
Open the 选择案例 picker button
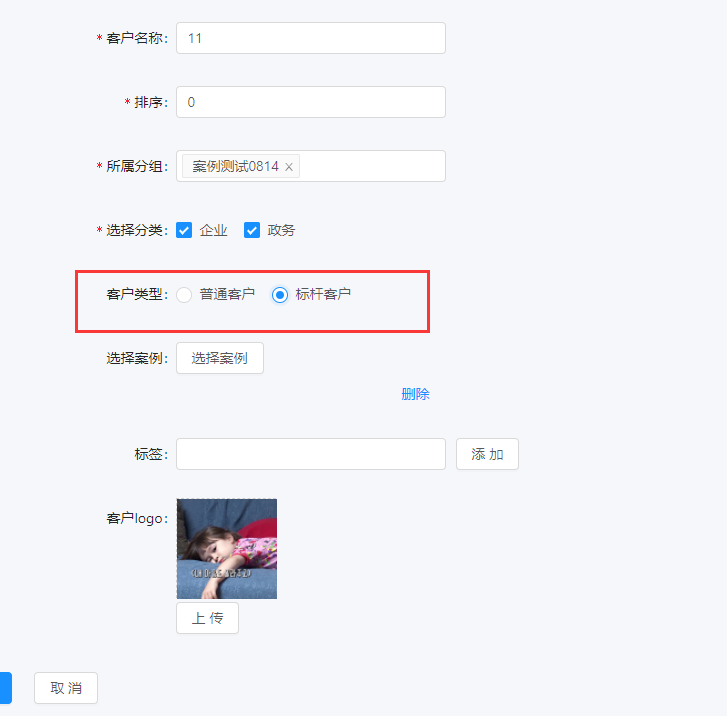(220, 358)
